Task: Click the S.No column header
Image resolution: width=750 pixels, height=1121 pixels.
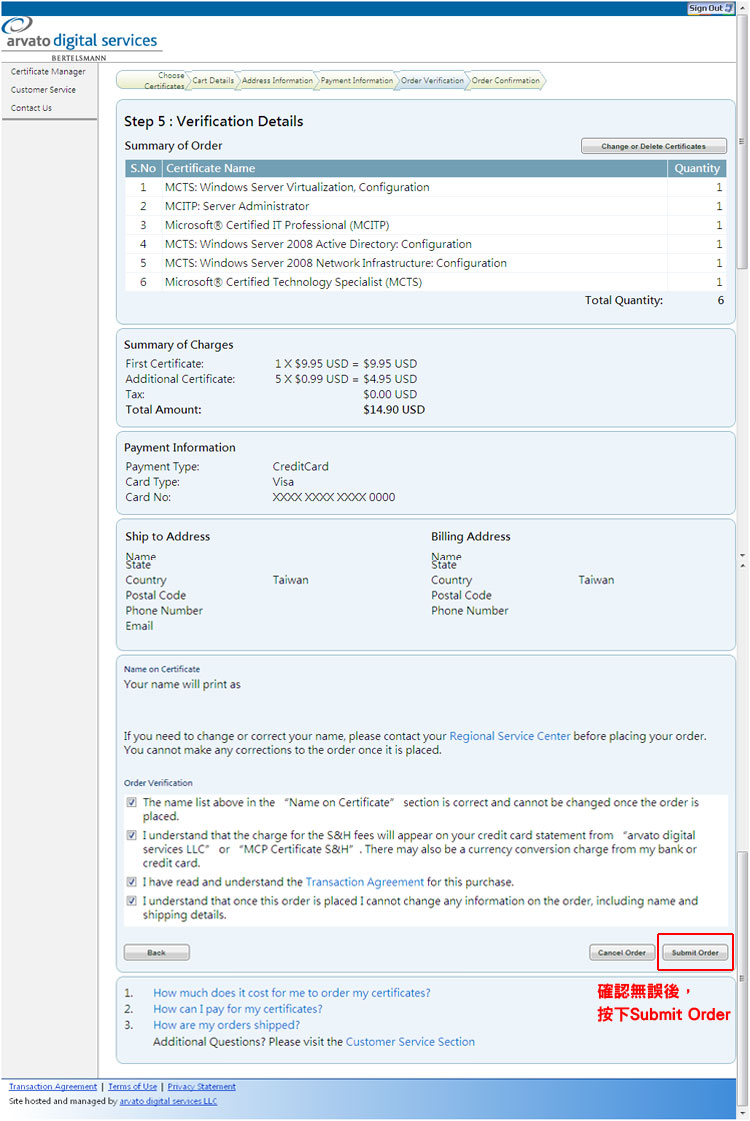Action: pyautogui.click(x=143, y=168)
